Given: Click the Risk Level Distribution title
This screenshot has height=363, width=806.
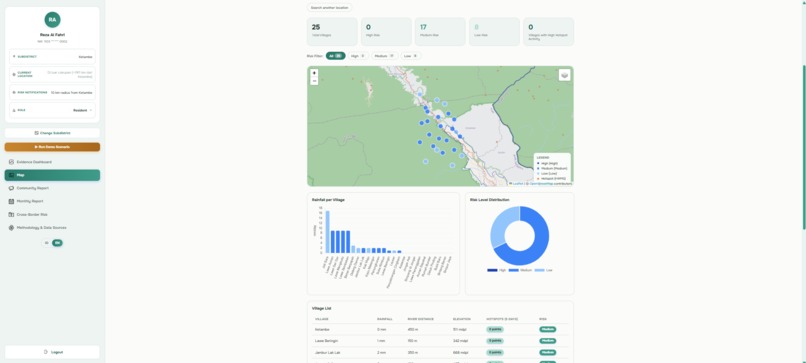Looking at the screenshot, I should point(489,199).
